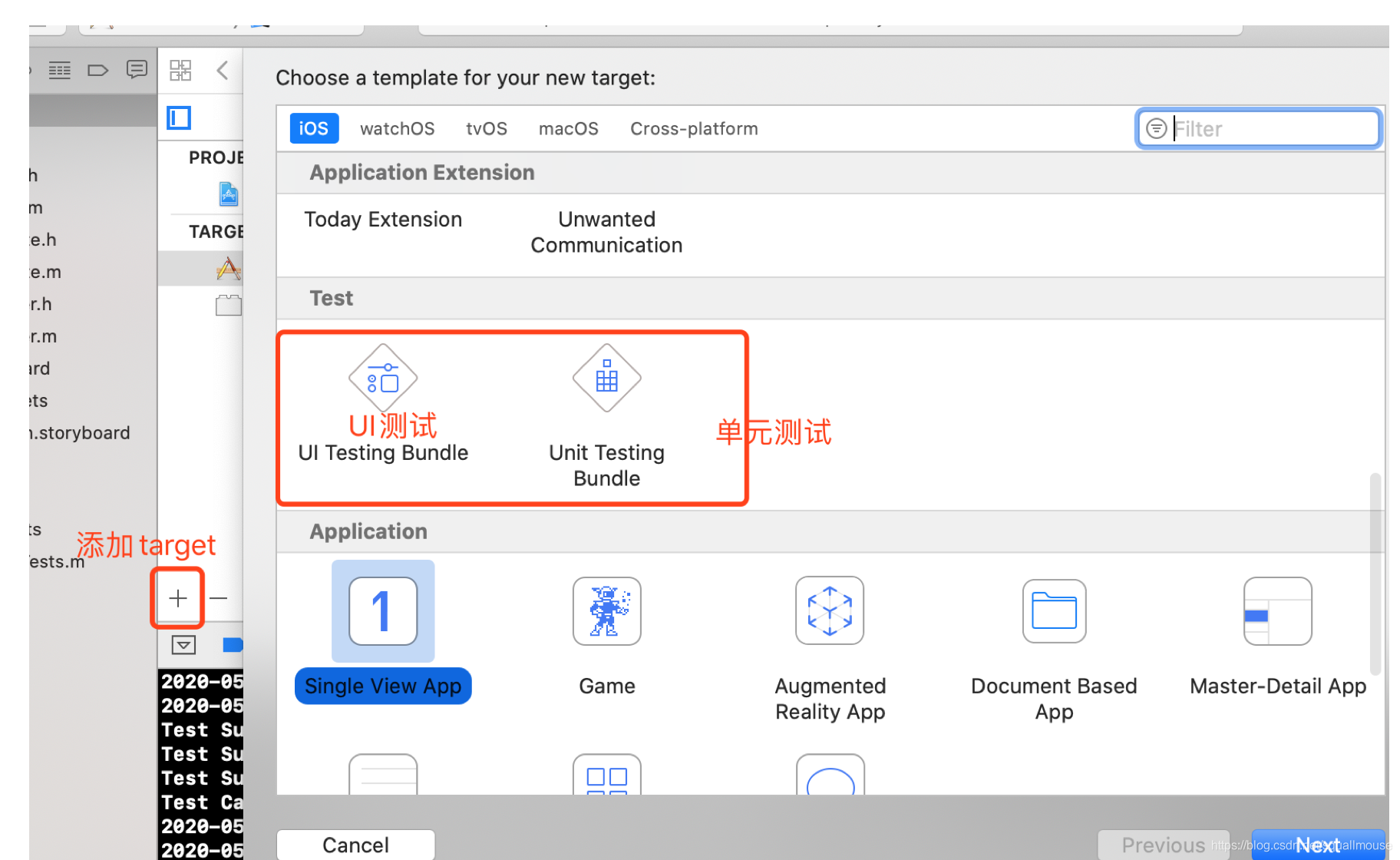This screenshot has width=1400, height=860.
Task: Click the template list vertical scrollbar
Action: click(1375, 574)
